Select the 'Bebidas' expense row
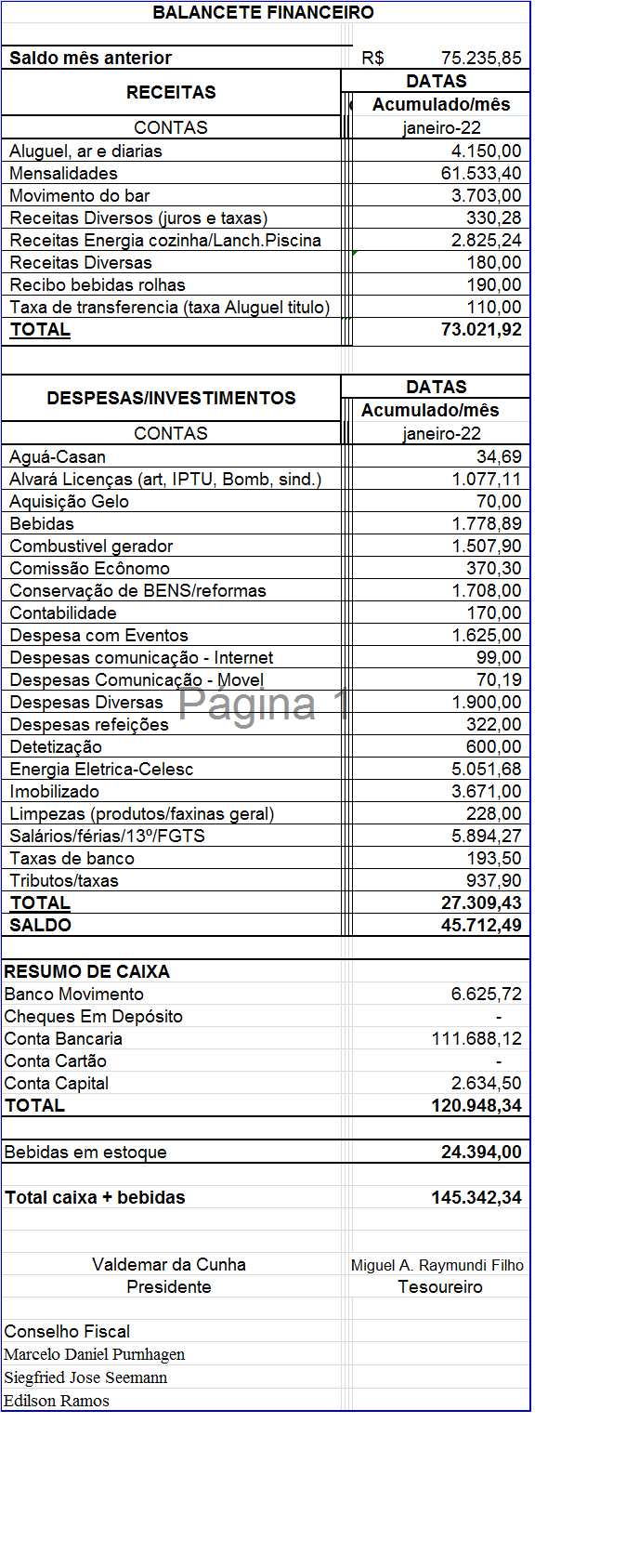The height and width of the screenshot is (1568, 639). click(266, 523)
